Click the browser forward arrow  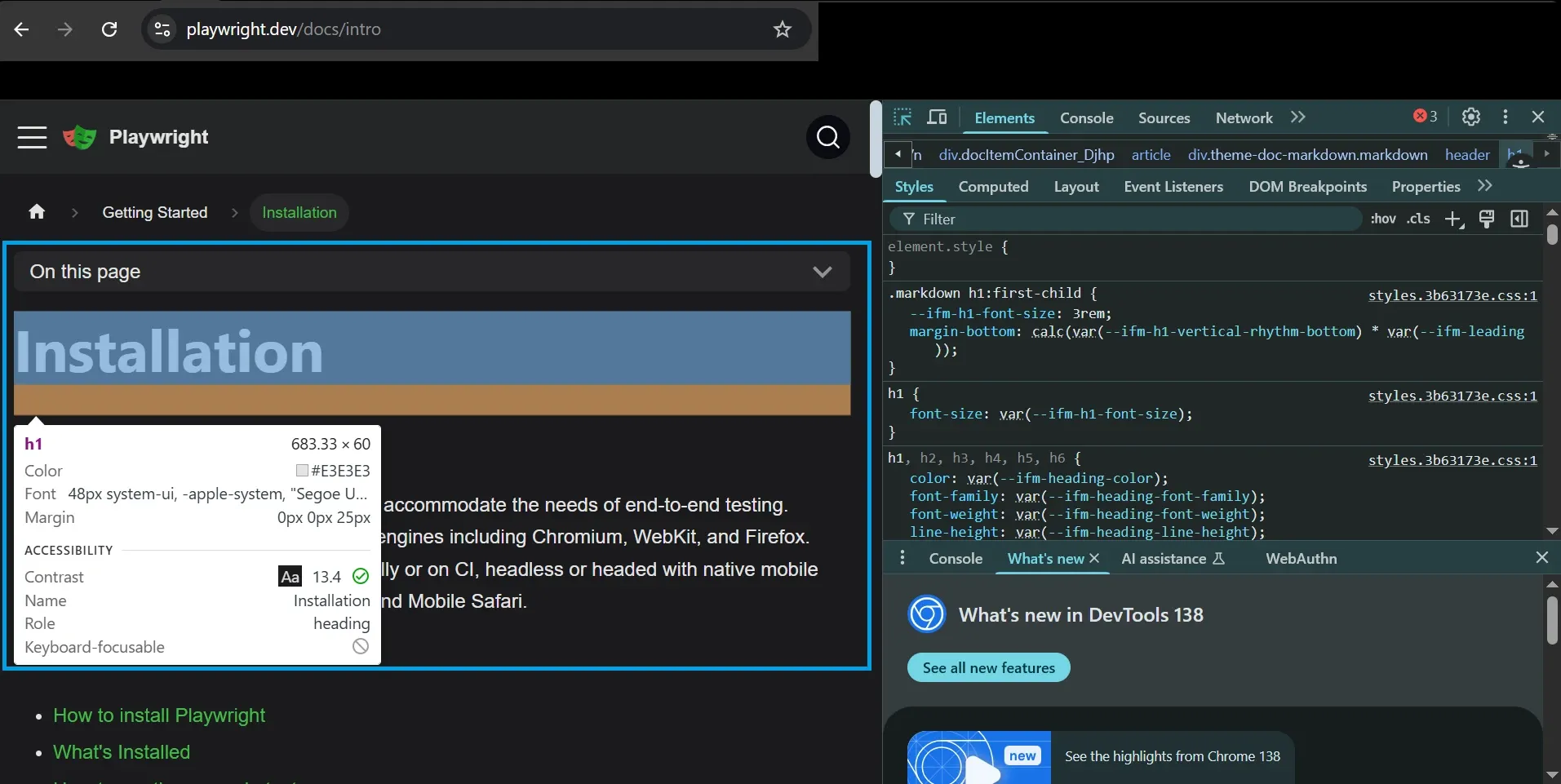[65, 29]
